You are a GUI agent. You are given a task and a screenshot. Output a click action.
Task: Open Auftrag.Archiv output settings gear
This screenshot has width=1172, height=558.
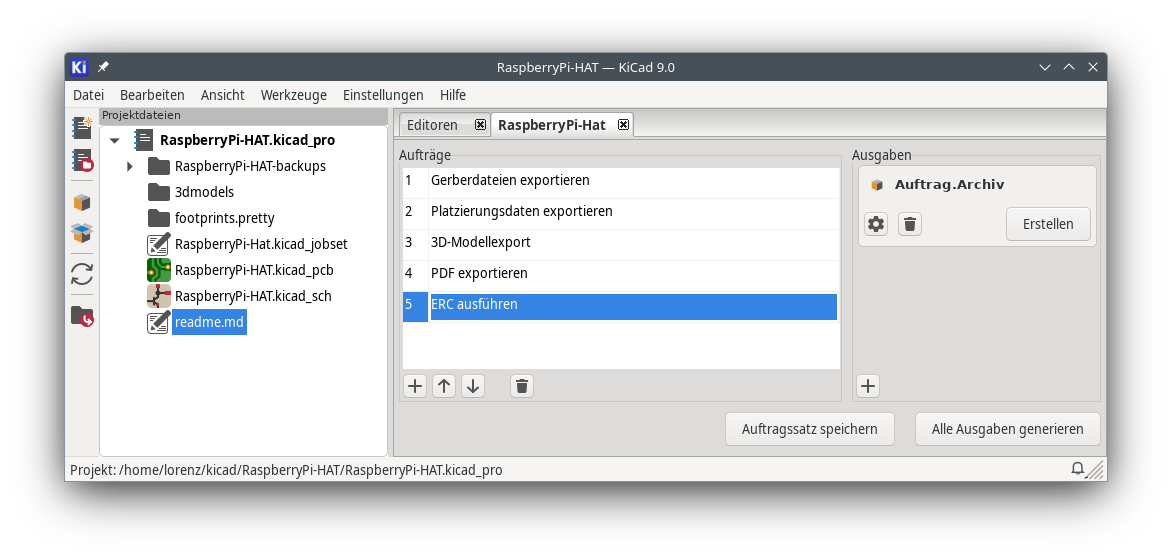click(x=876, y=224)
